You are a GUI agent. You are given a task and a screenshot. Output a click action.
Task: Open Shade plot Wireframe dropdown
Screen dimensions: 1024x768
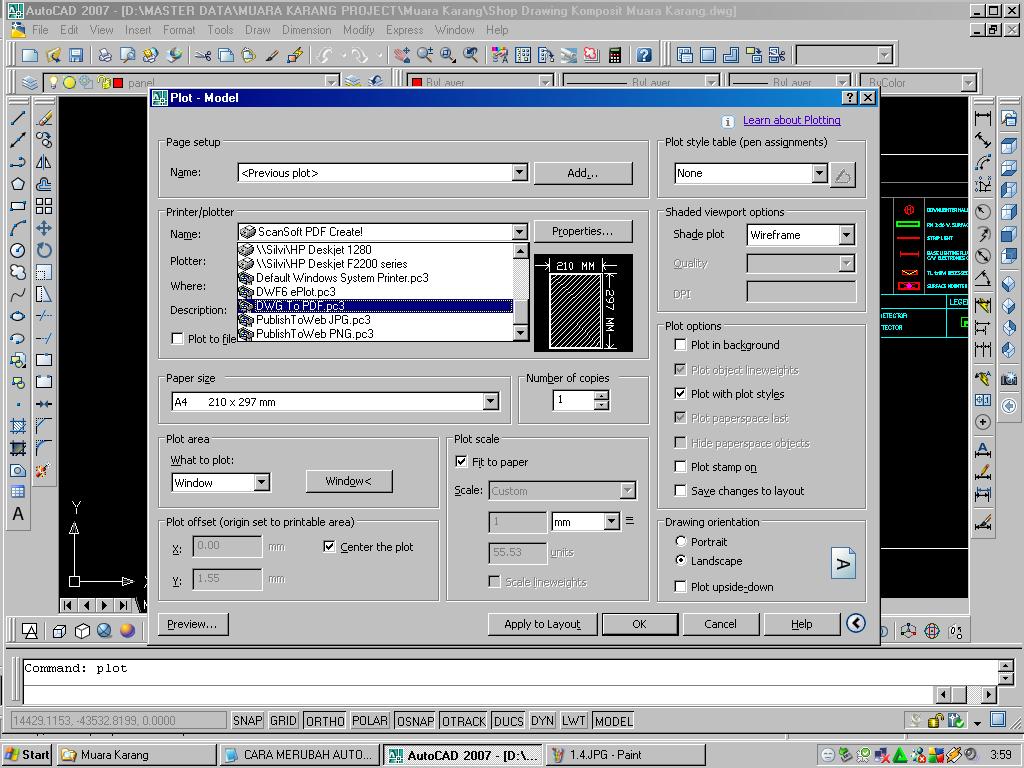[x=846, y=234]
